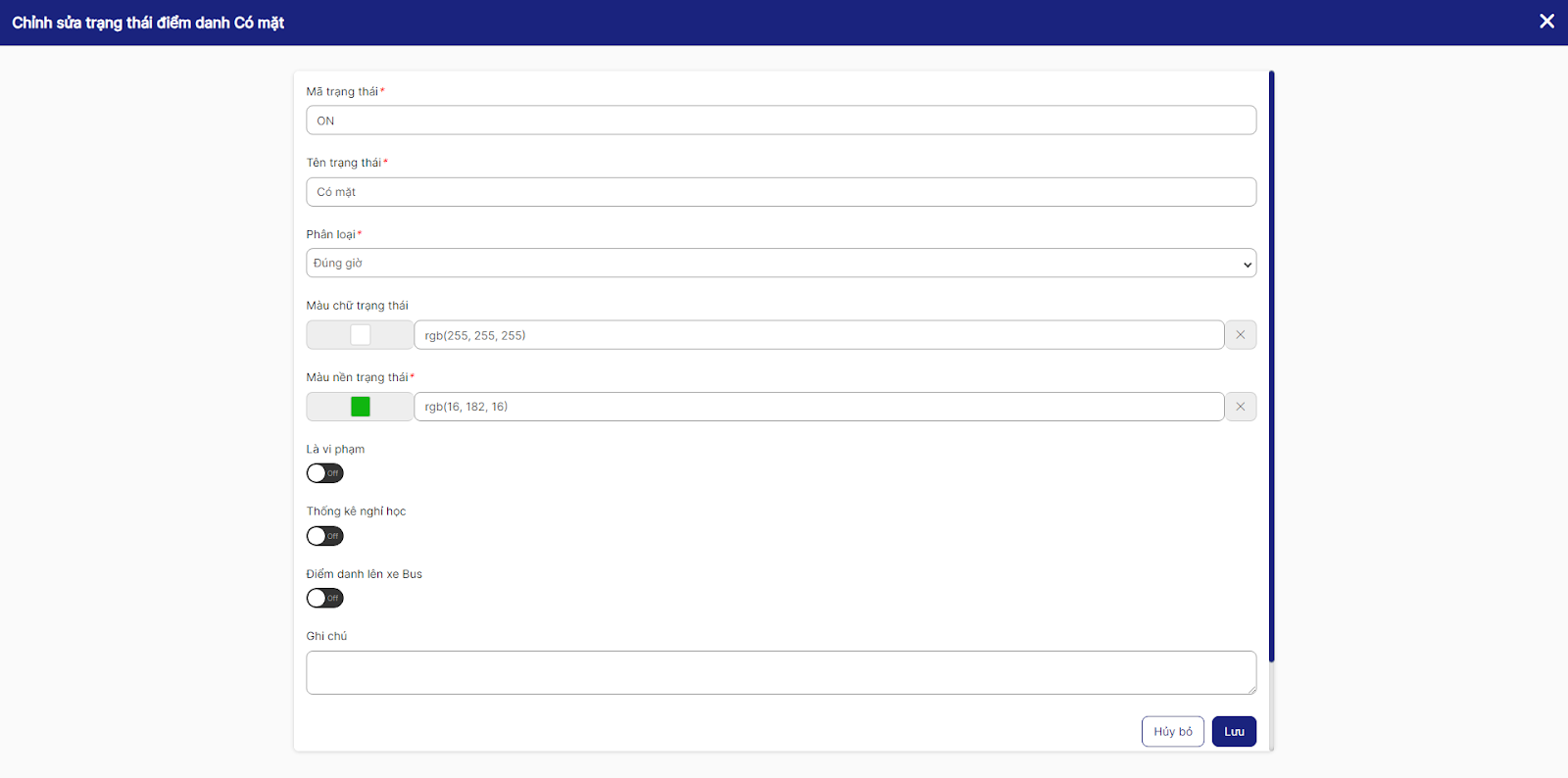Image resolution: width=1568 pixels, height=778 pixels.
Task: Click the form's vertical scrollbar thumb
Action: click(x=1271, y=366)
